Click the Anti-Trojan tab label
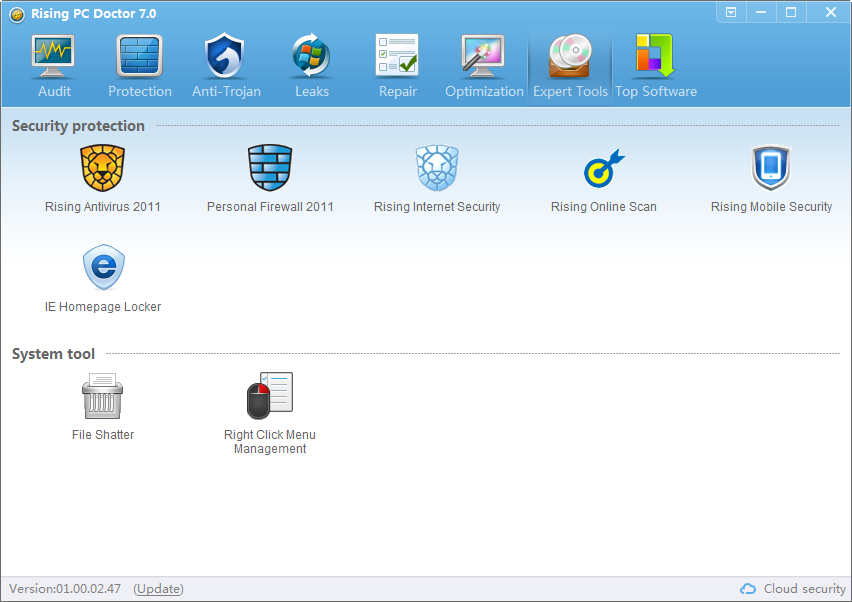 pyautogui.click(x=226, y=91)
